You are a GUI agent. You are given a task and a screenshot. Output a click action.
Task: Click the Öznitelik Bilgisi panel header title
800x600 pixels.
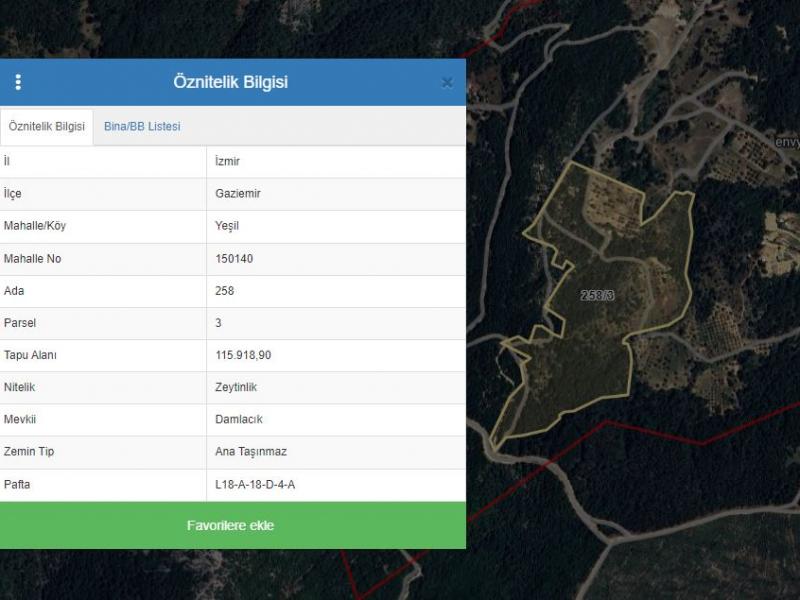pos(230,82)
